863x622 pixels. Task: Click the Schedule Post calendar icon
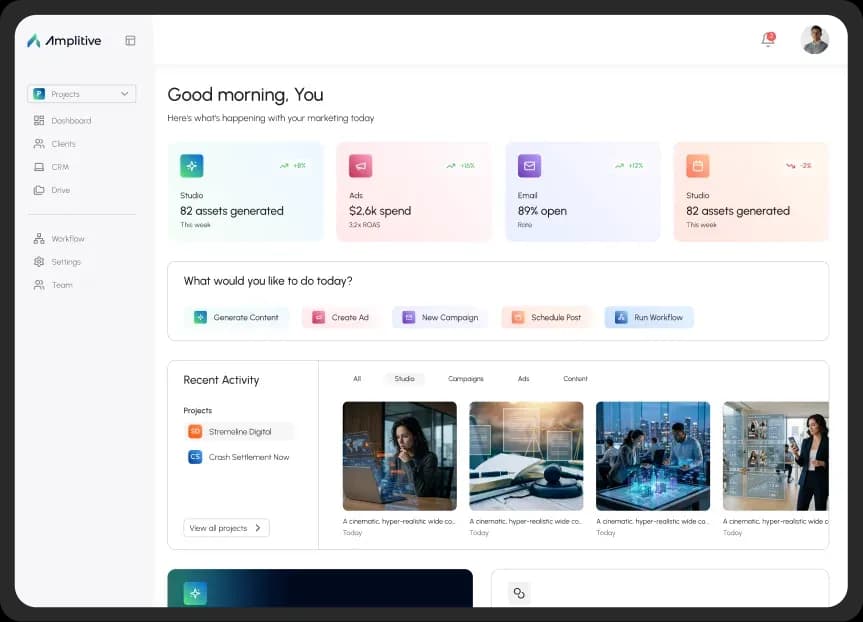click(x=518, y=317)
